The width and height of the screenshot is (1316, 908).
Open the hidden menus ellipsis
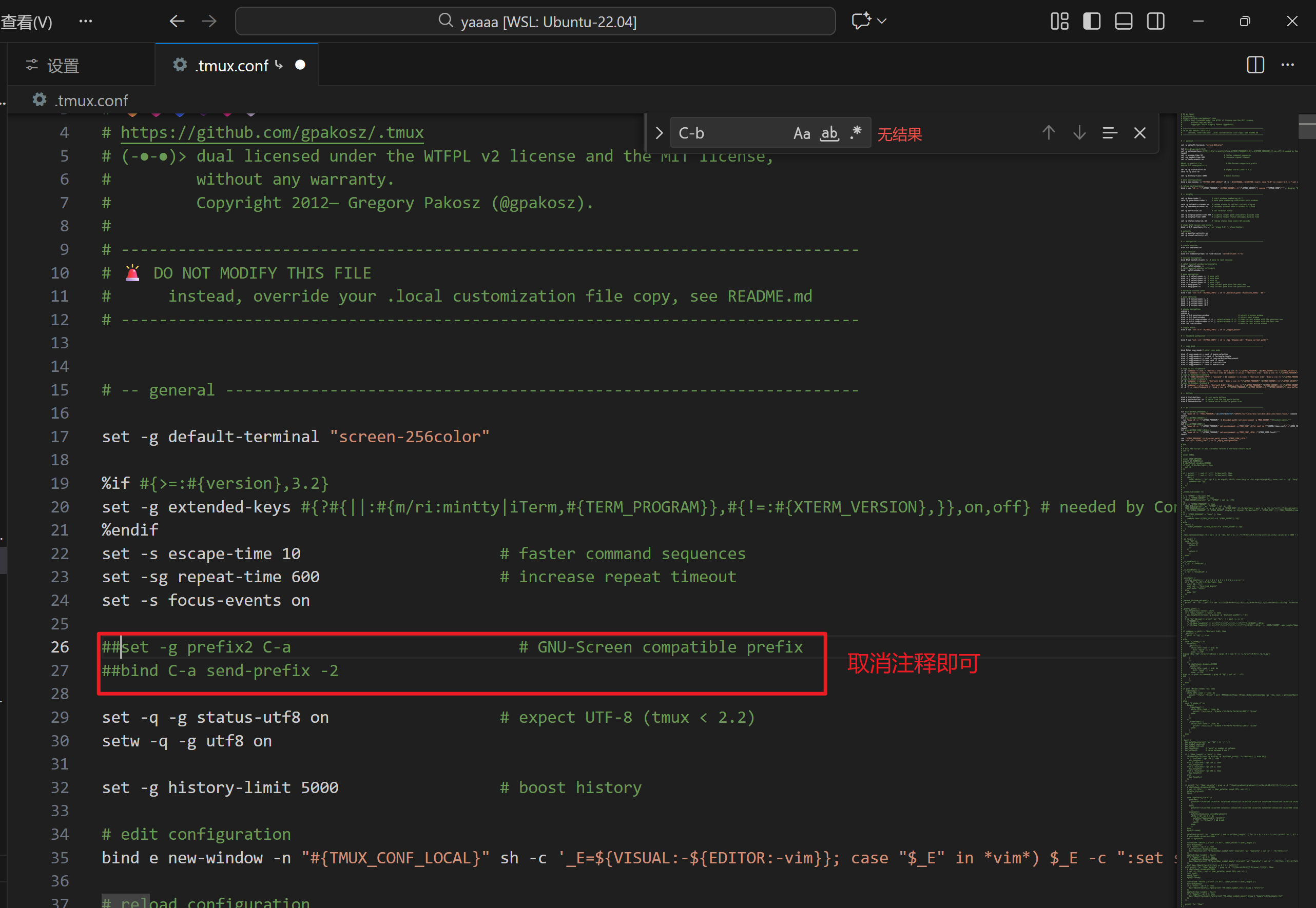[x=85, y=22]
